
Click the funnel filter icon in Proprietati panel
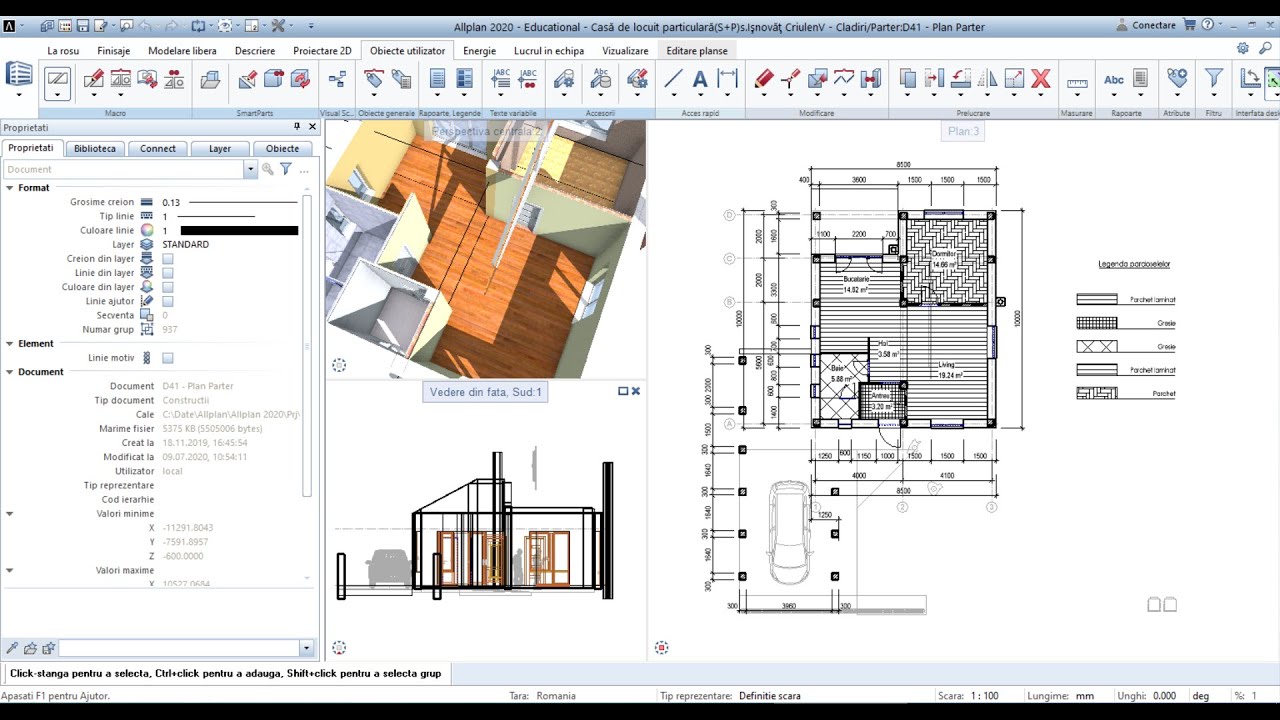285,169
